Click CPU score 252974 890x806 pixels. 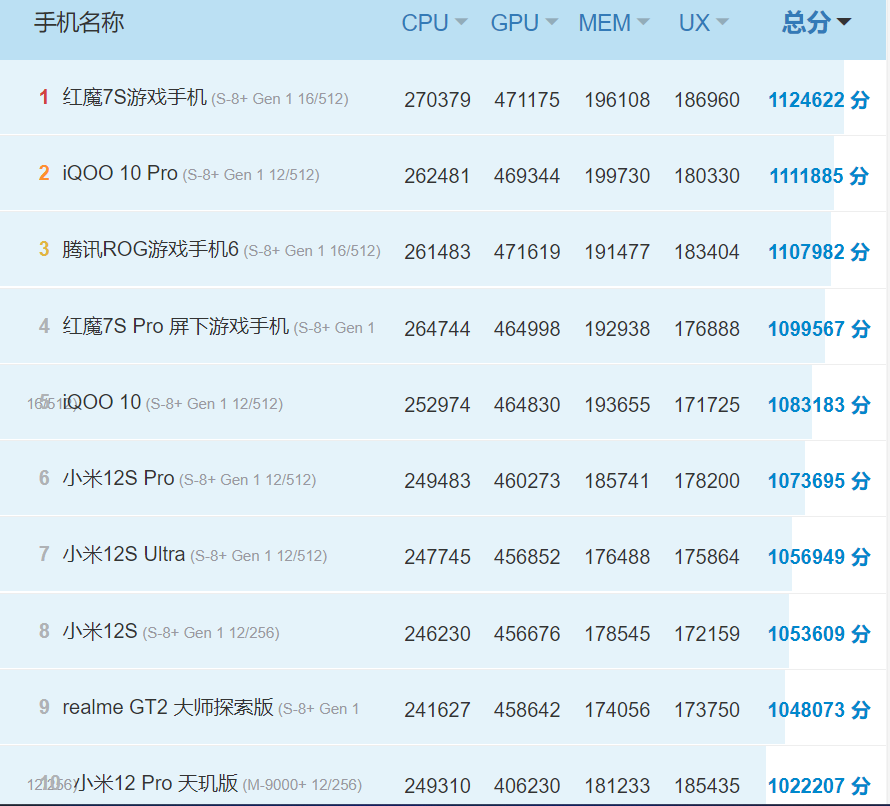click(437, 405)
